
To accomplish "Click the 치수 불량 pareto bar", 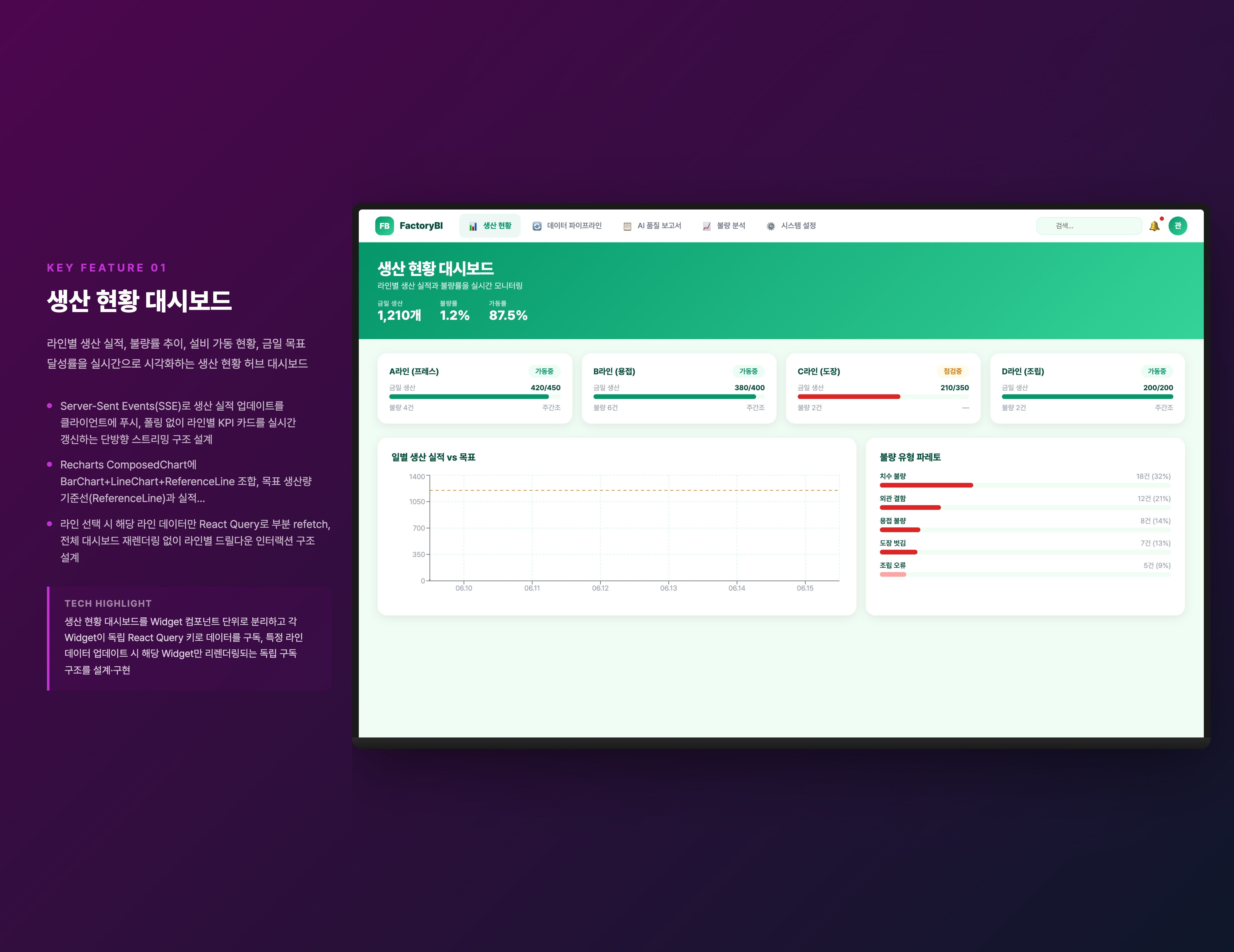I will pyautogui.click(x=926, y=485).
